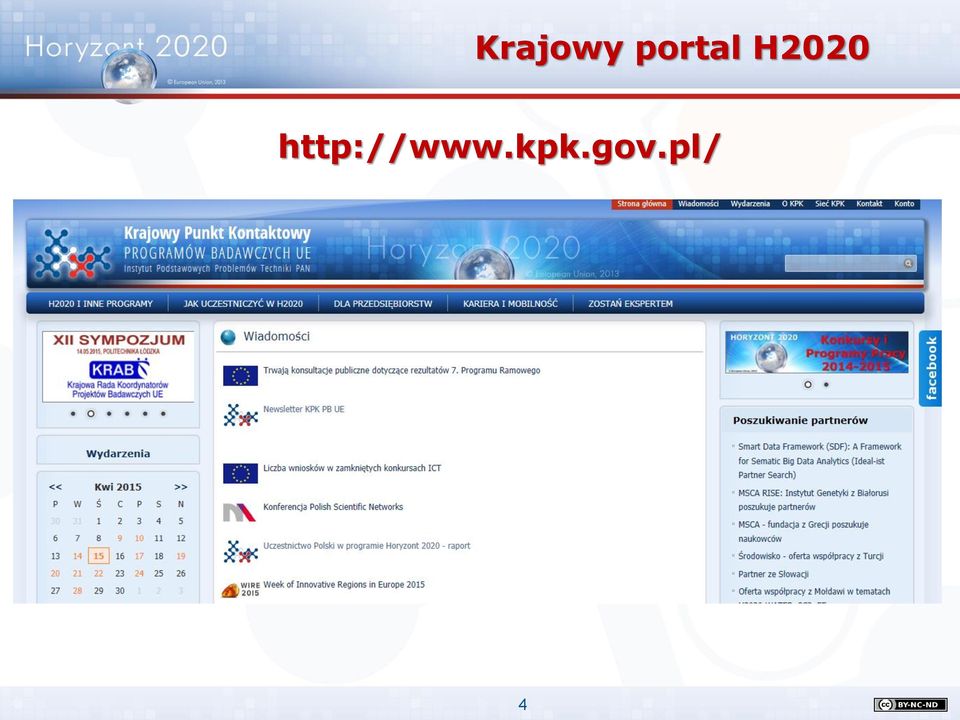Open Uczestnictwo Polski Horyzont 2020 raport link

(x=367, y=546)
